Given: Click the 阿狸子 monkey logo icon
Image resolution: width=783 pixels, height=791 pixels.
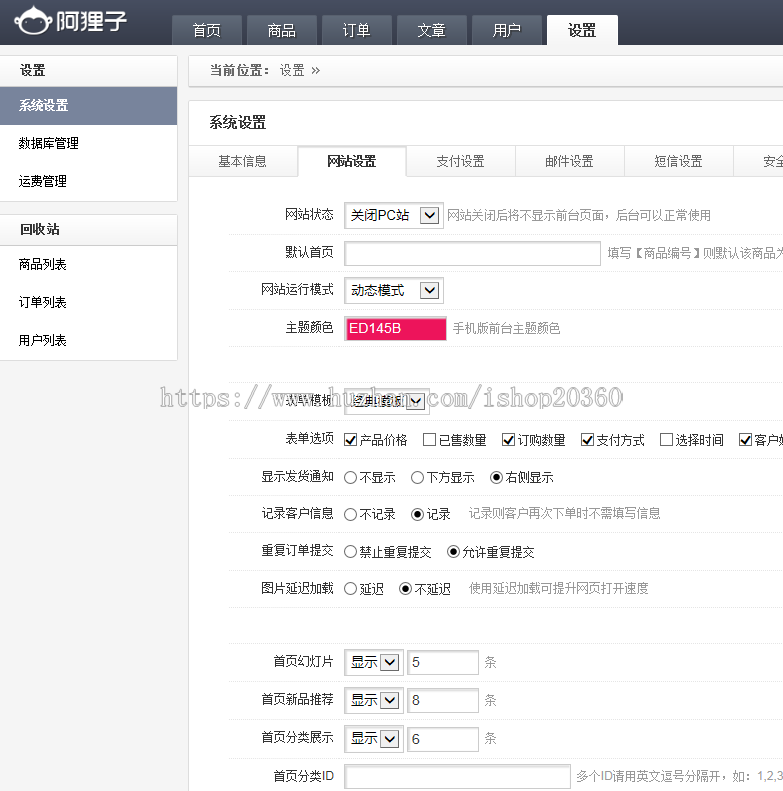Looking at the screenshot, I should pyautogui.click(x=33, y=20).
